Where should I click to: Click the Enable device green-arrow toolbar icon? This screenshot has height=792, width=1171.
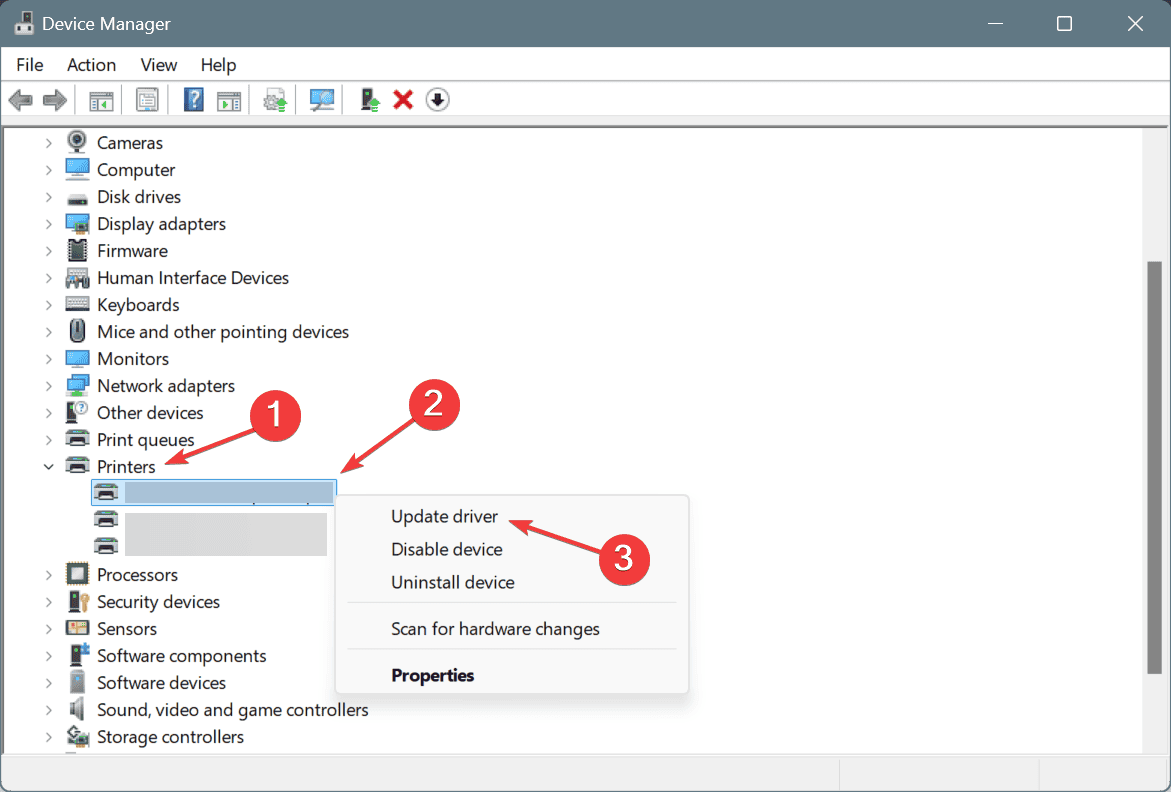[370, 100]
